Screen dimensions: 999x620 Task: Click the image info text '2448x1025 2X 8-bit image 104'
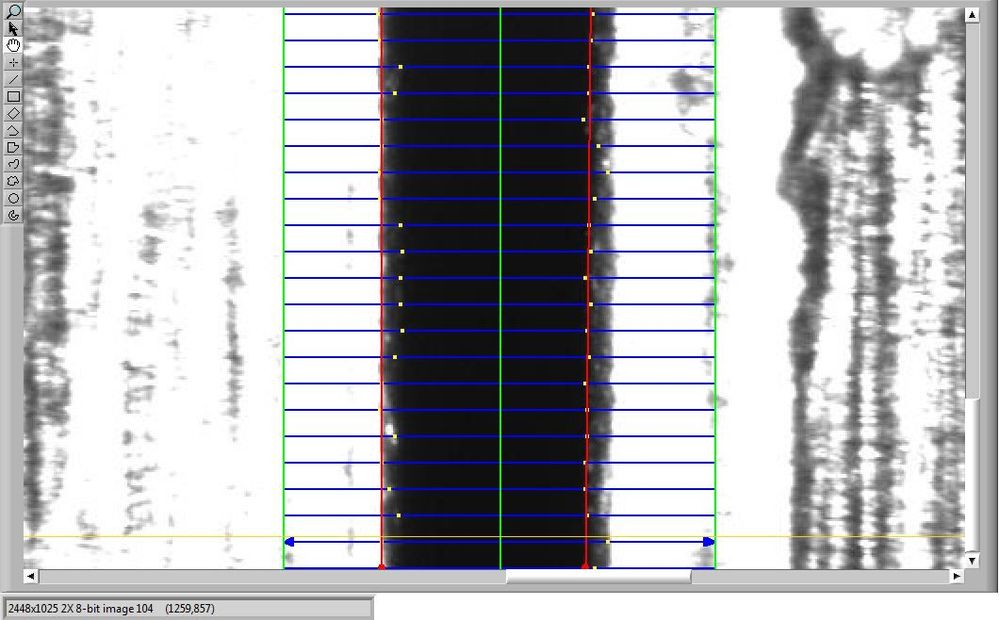pyautogui.click(x=80, y=609)
